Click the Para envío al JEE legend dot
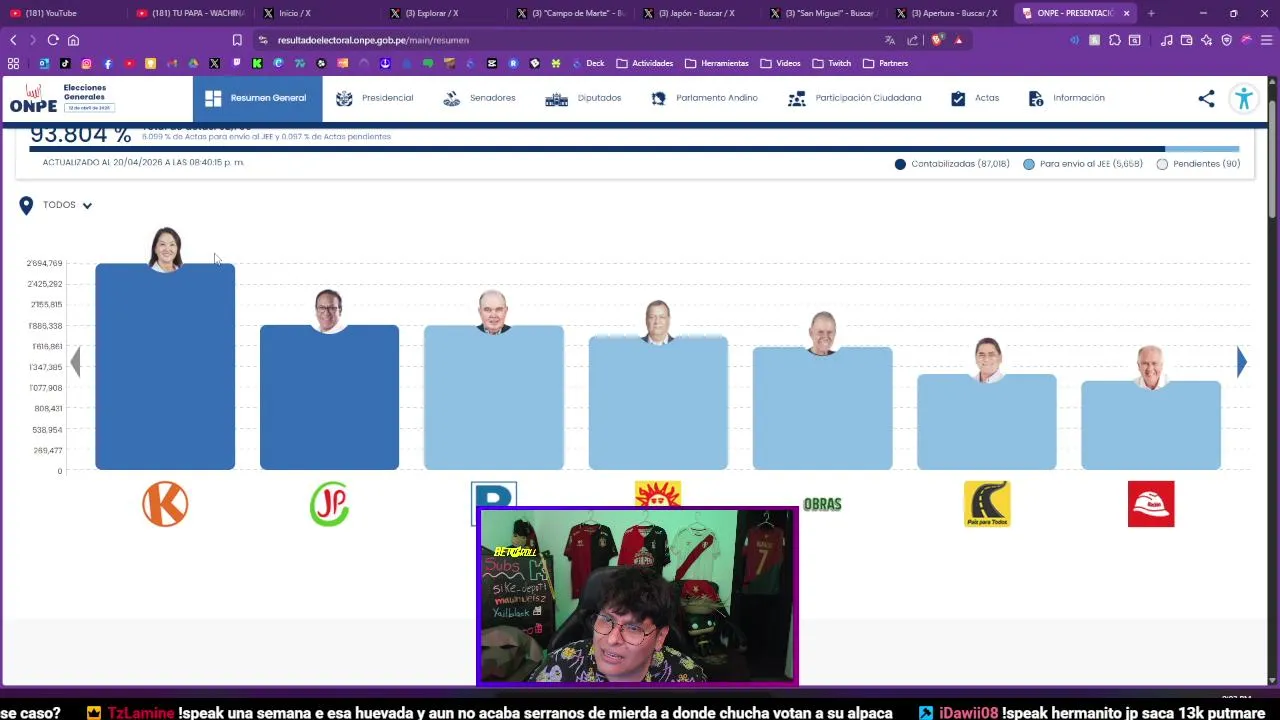 1029,164
